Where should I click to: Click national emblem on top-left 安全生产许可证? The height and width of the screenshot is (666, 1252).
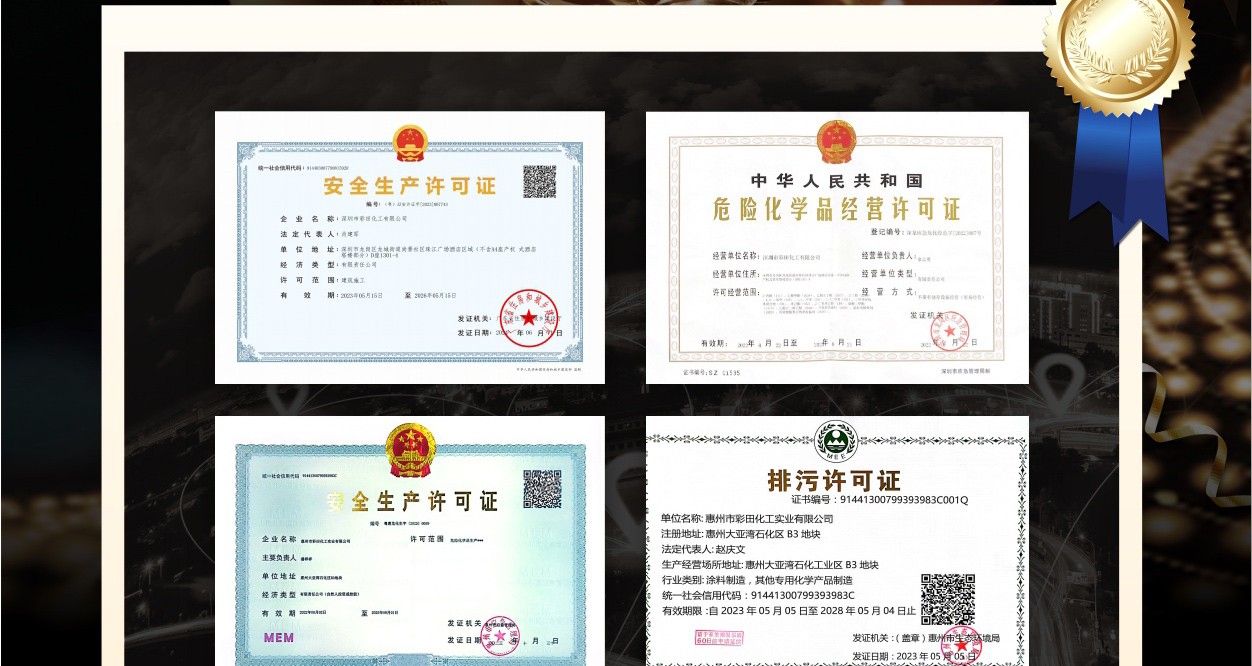click(410, 144)
